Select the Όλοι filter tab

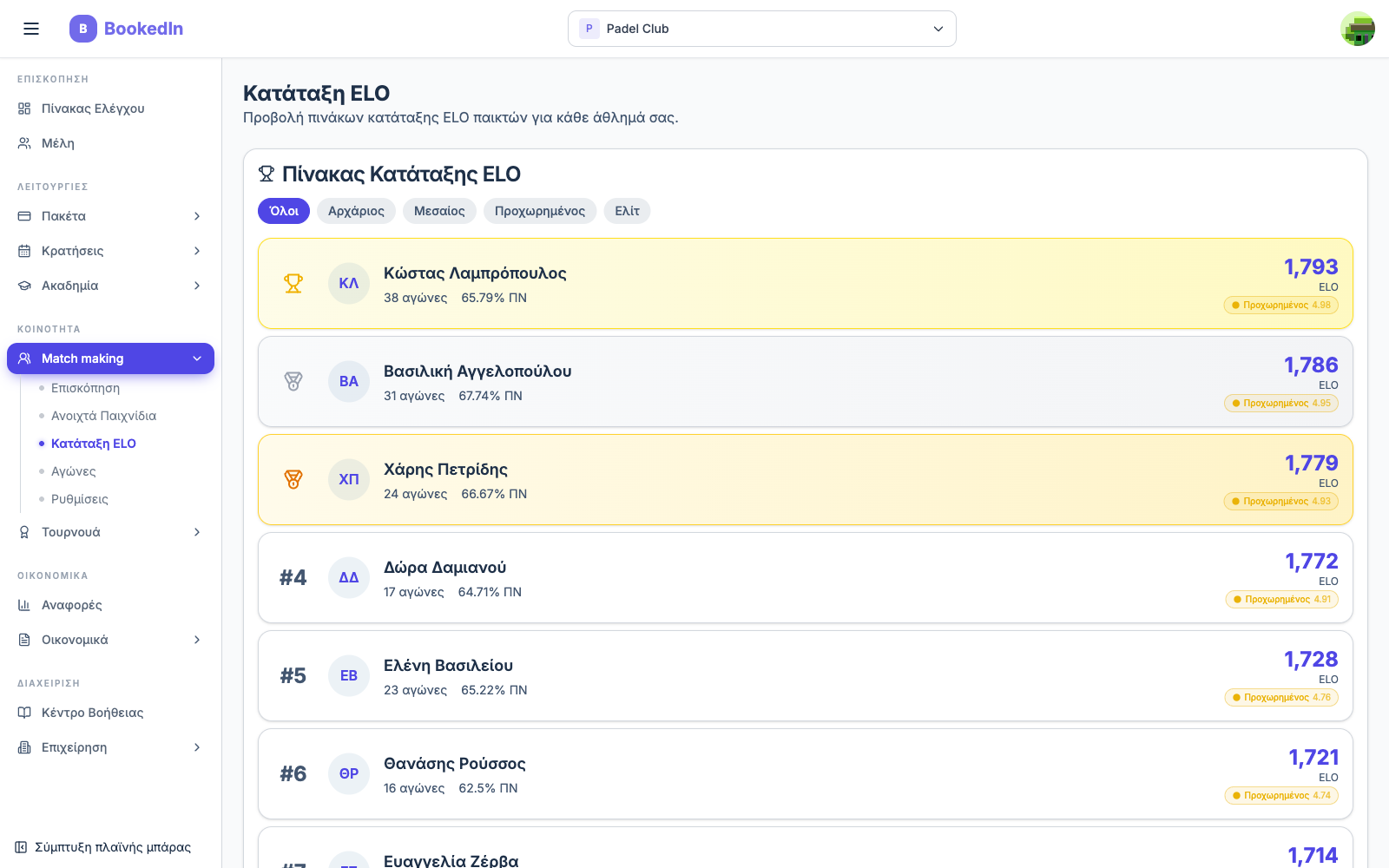click(x=284, y=211)
